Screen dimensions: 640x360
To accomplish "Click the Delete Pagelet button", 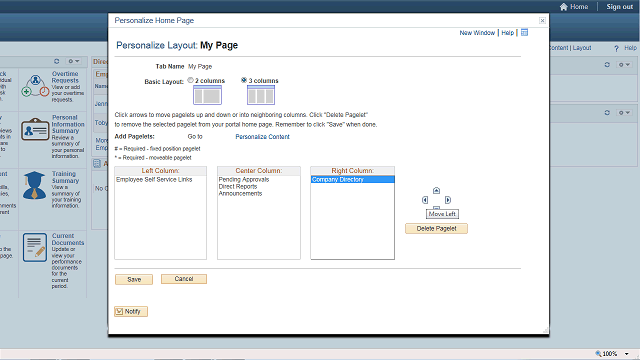I will [x=436, y=229].
